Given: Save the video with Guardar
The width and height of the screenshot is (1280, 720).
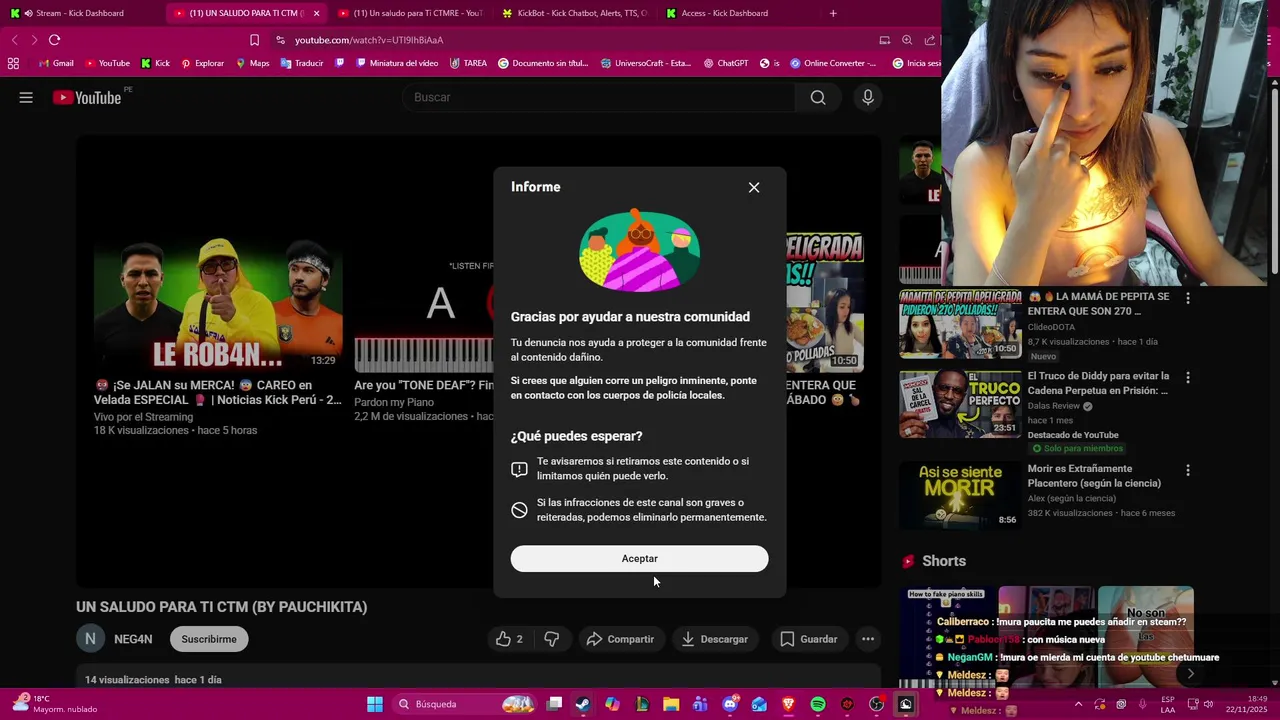Looking at the screenshot, I should click(x=808, y=639).
